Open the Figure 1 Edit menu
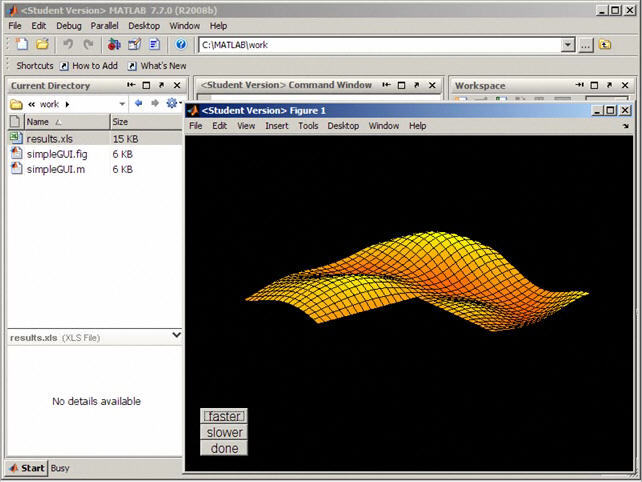 point(219,126)
